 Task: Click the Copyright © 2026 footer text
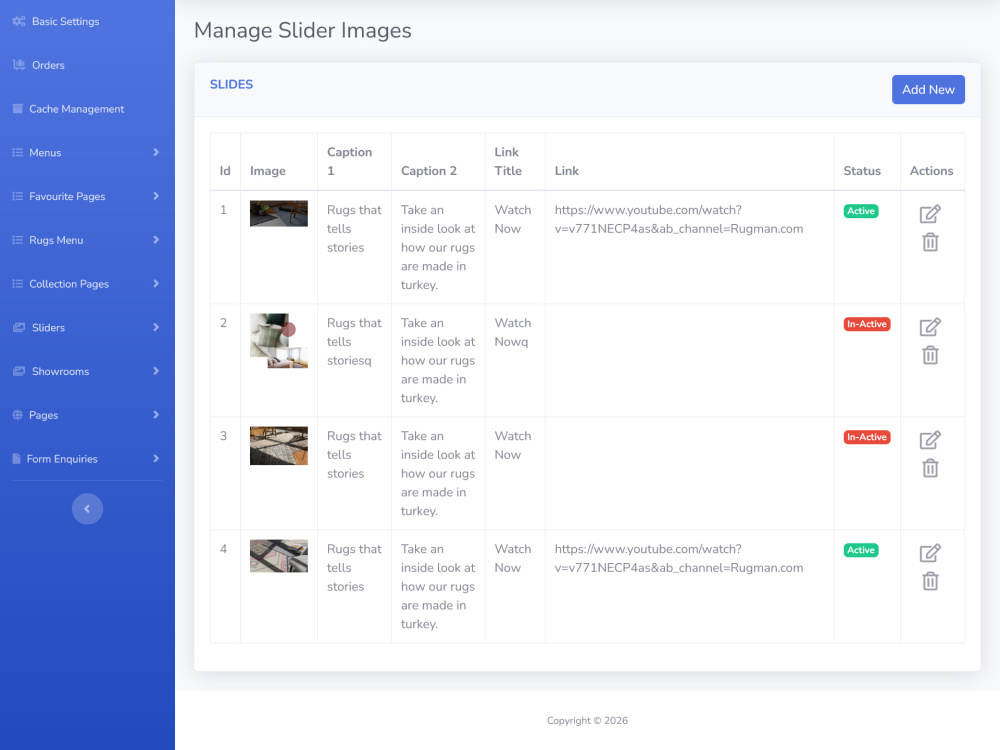[587, 721]
